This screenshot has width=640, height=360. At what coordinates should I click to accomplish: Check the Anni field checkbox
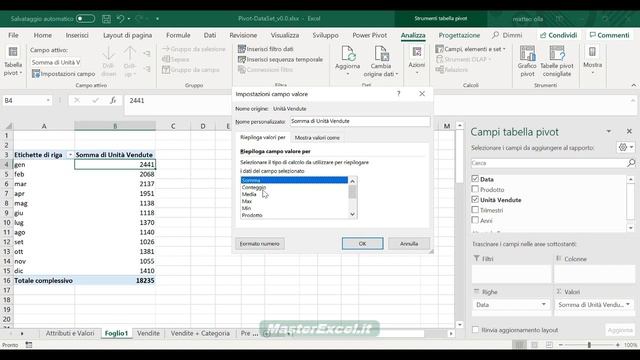475,220
